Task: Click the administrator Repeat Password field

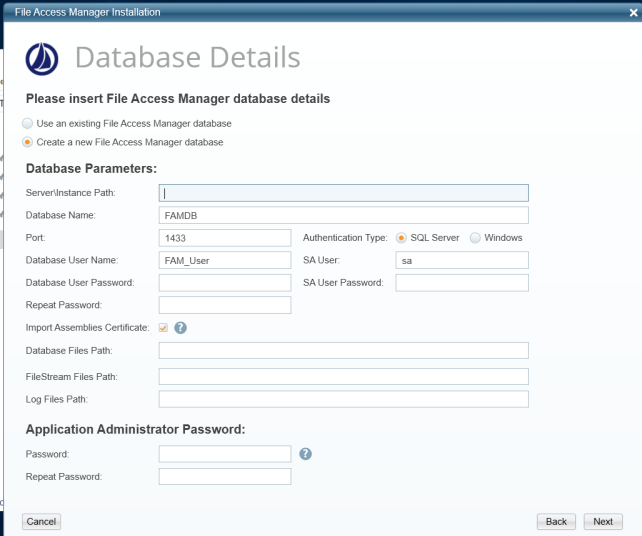Action: pos(225,477)
